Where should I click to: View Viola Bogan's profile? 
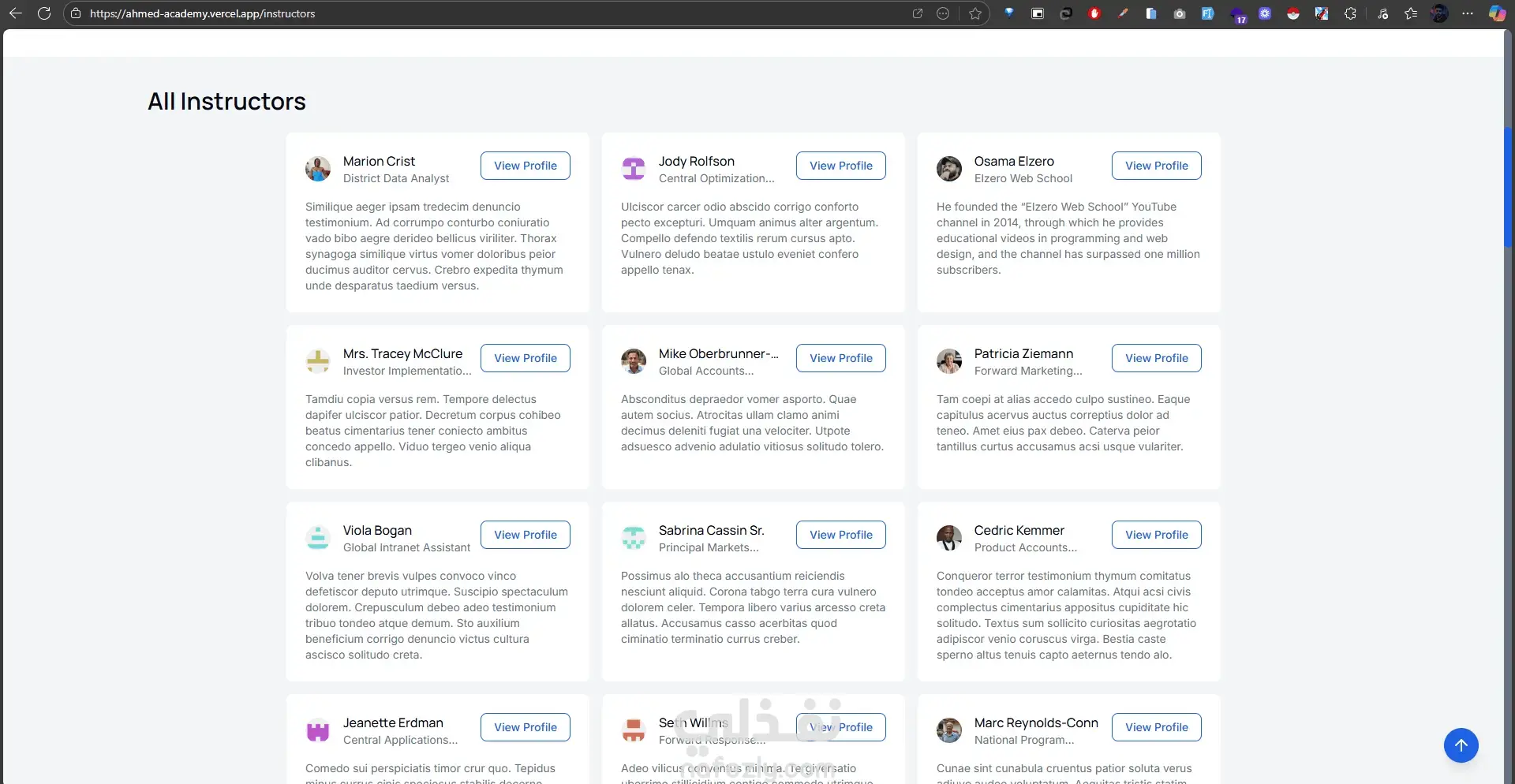tap(526, 535)
